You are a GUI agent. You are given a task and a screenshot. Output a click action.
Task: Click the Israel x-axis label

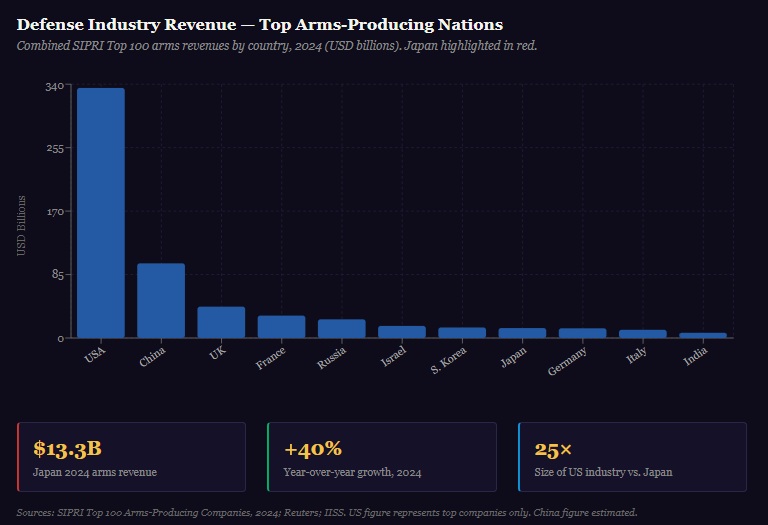click(394, 357)
